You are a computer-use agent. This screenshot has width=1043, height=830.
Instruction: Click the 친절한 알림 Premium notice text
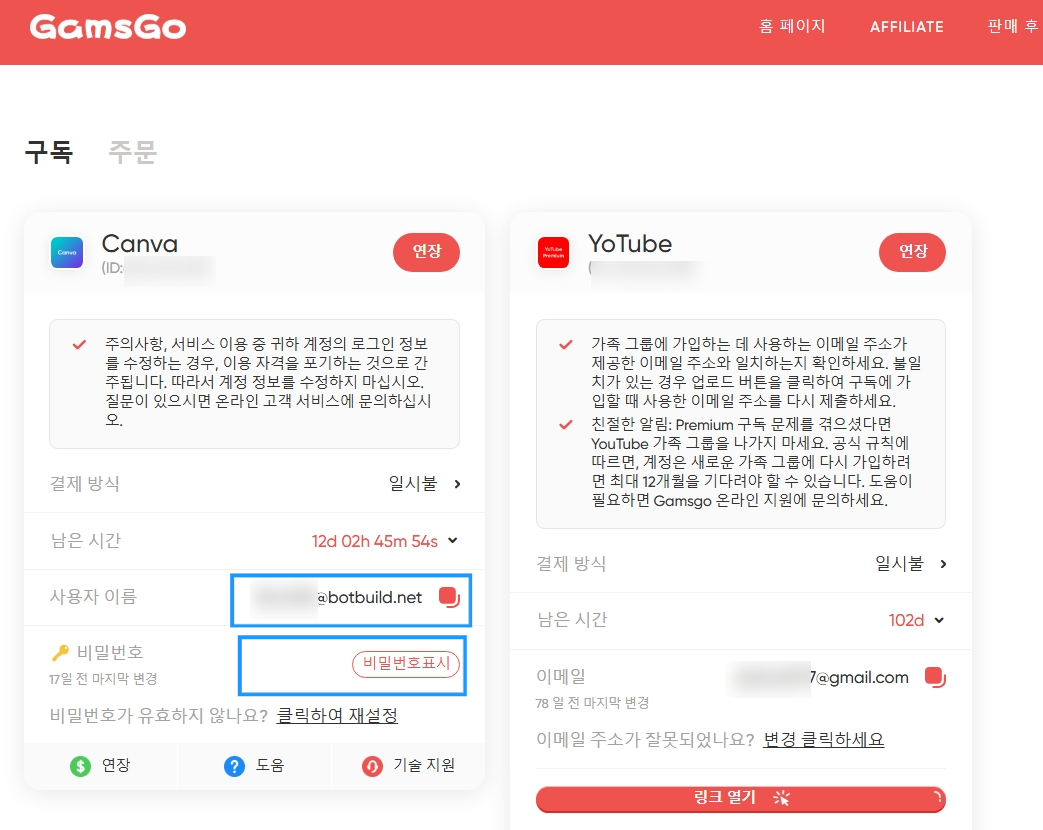(752, 462)
